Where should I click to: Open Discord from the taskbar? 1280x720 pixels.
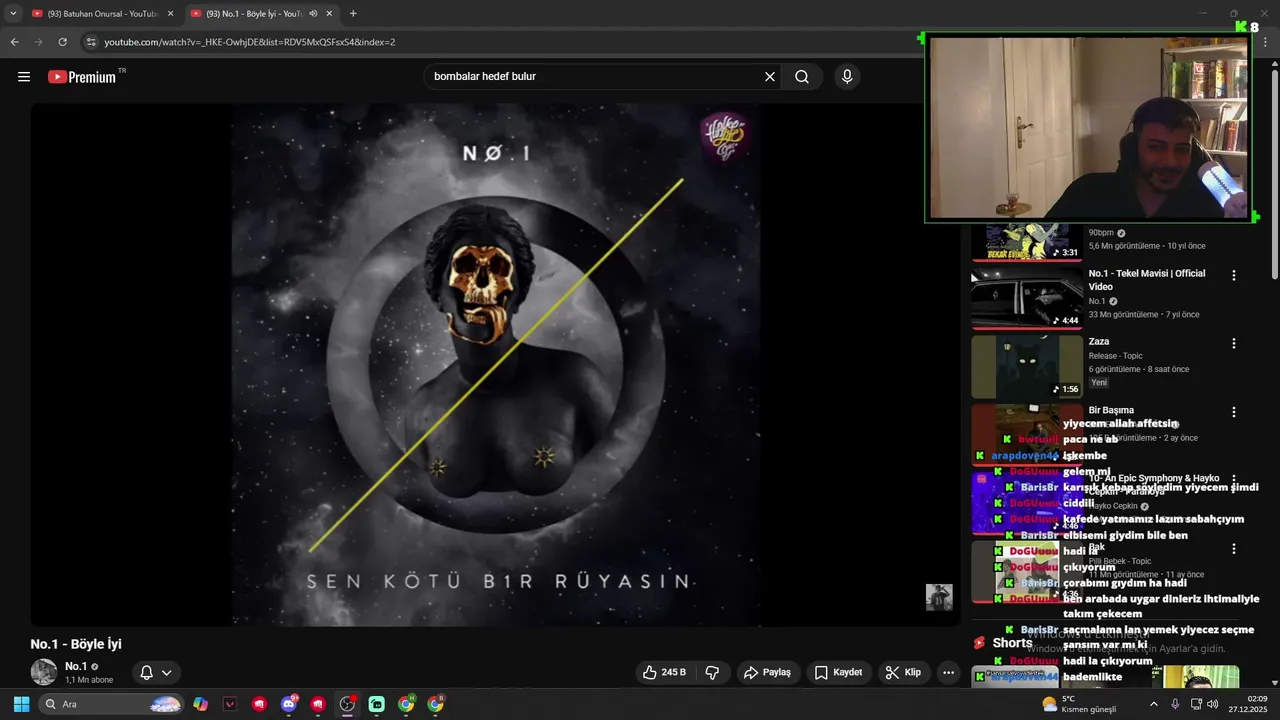(x=289, y=704)
